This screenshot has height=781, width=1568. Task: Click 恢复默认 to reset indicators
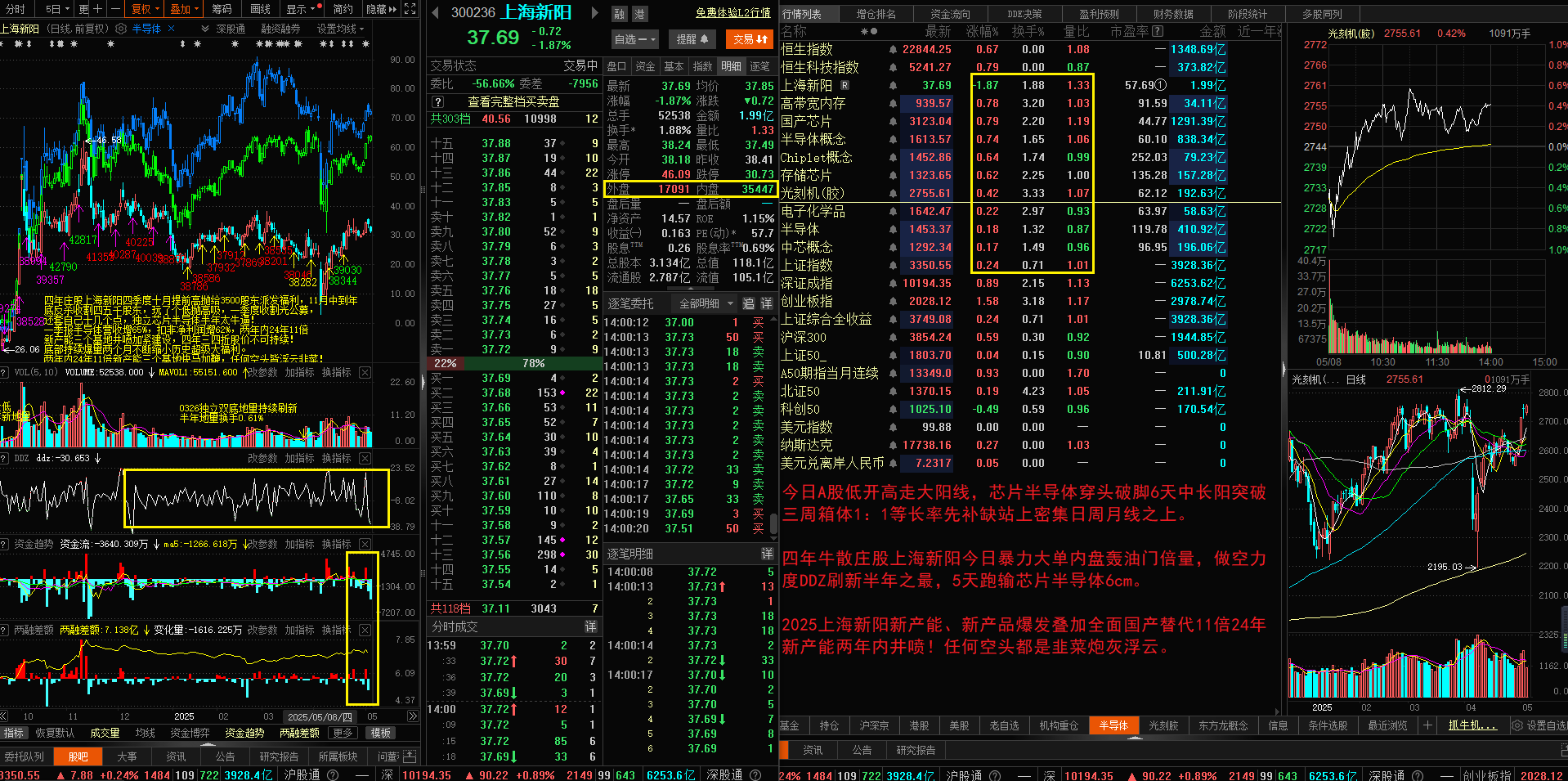[x=55, y=733]
